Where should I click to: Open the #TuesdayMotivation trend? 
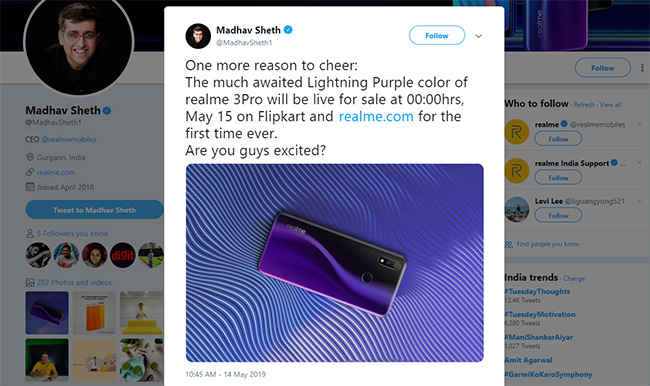pyautogui.click(x=540, y=314)
